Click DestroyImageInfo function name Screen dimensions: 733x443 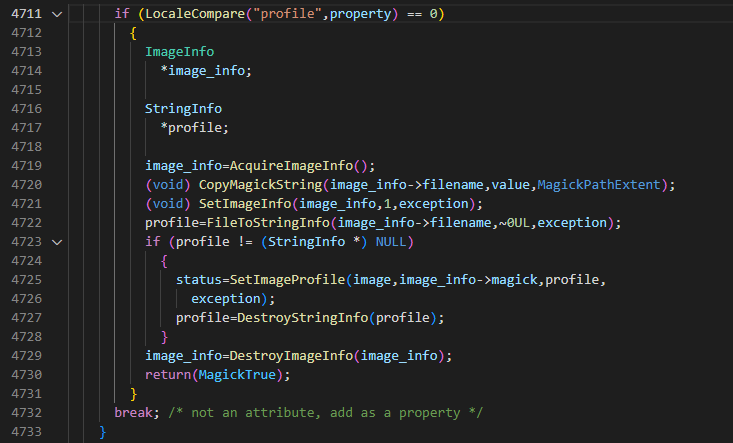[291, 356]
